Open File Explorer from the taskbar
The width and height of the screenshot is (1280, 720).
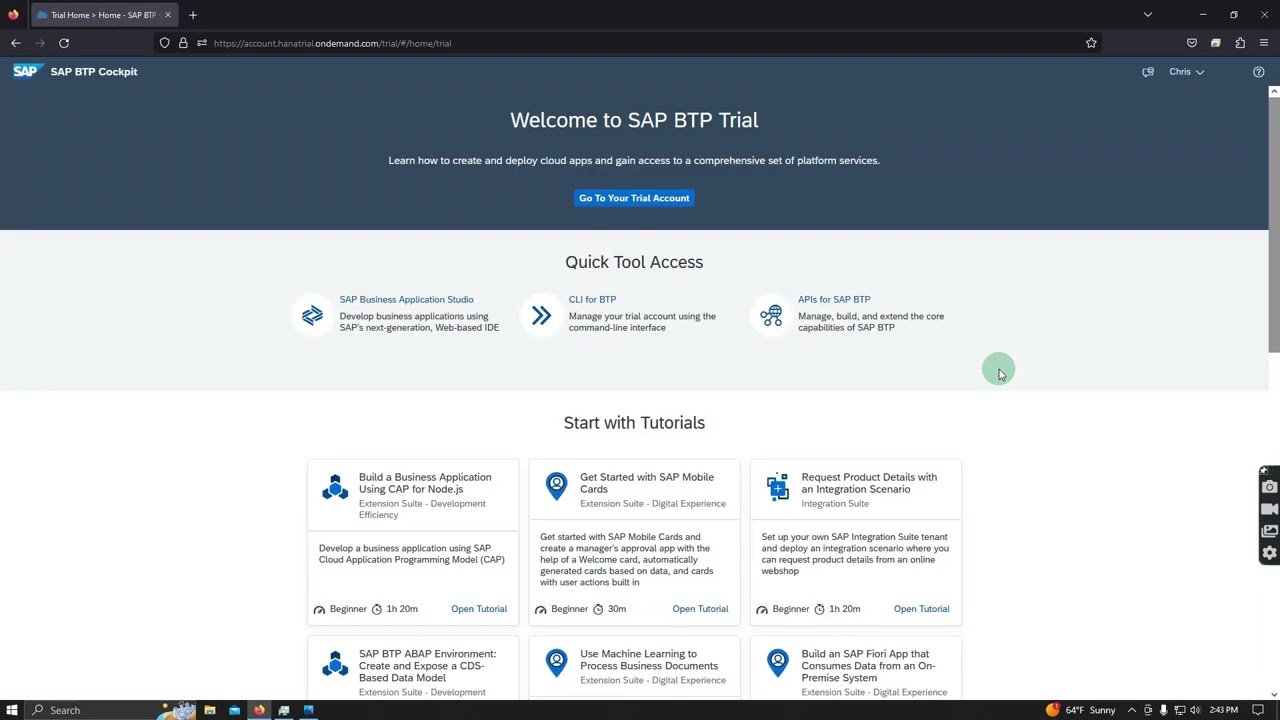click(210, 710)
